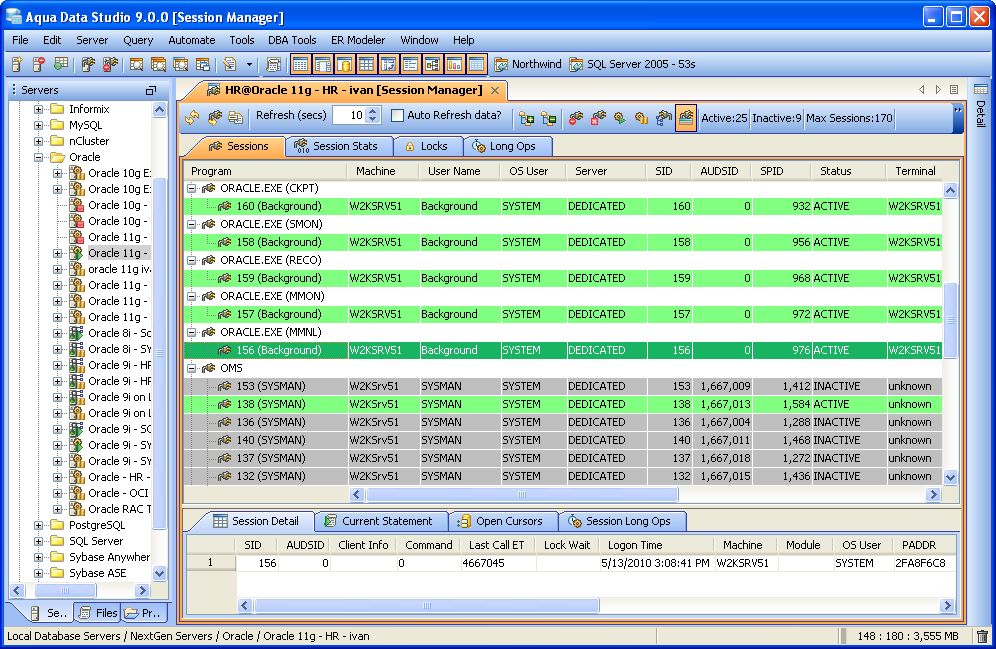996x649 pixels.
Task: Click the Session Detail horizontal scrollbar
Action: pos(426,605)
